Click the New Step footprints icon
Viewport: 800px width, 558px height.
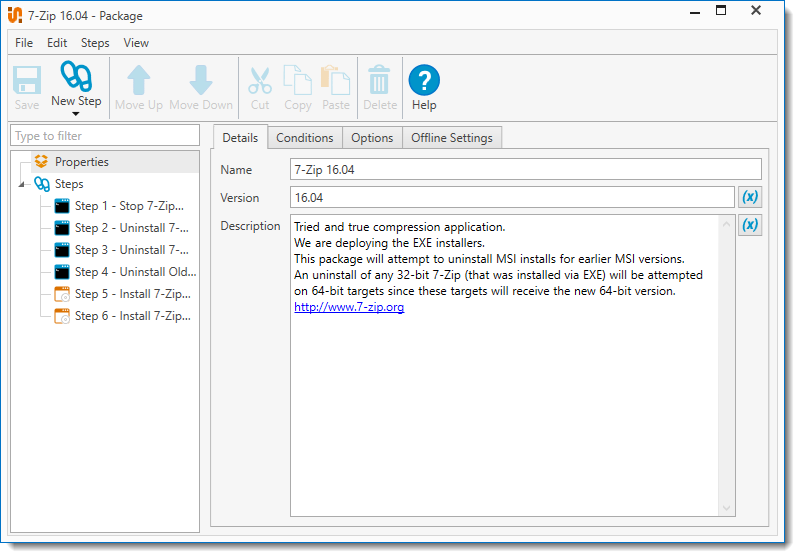click(x=76, y=78)
